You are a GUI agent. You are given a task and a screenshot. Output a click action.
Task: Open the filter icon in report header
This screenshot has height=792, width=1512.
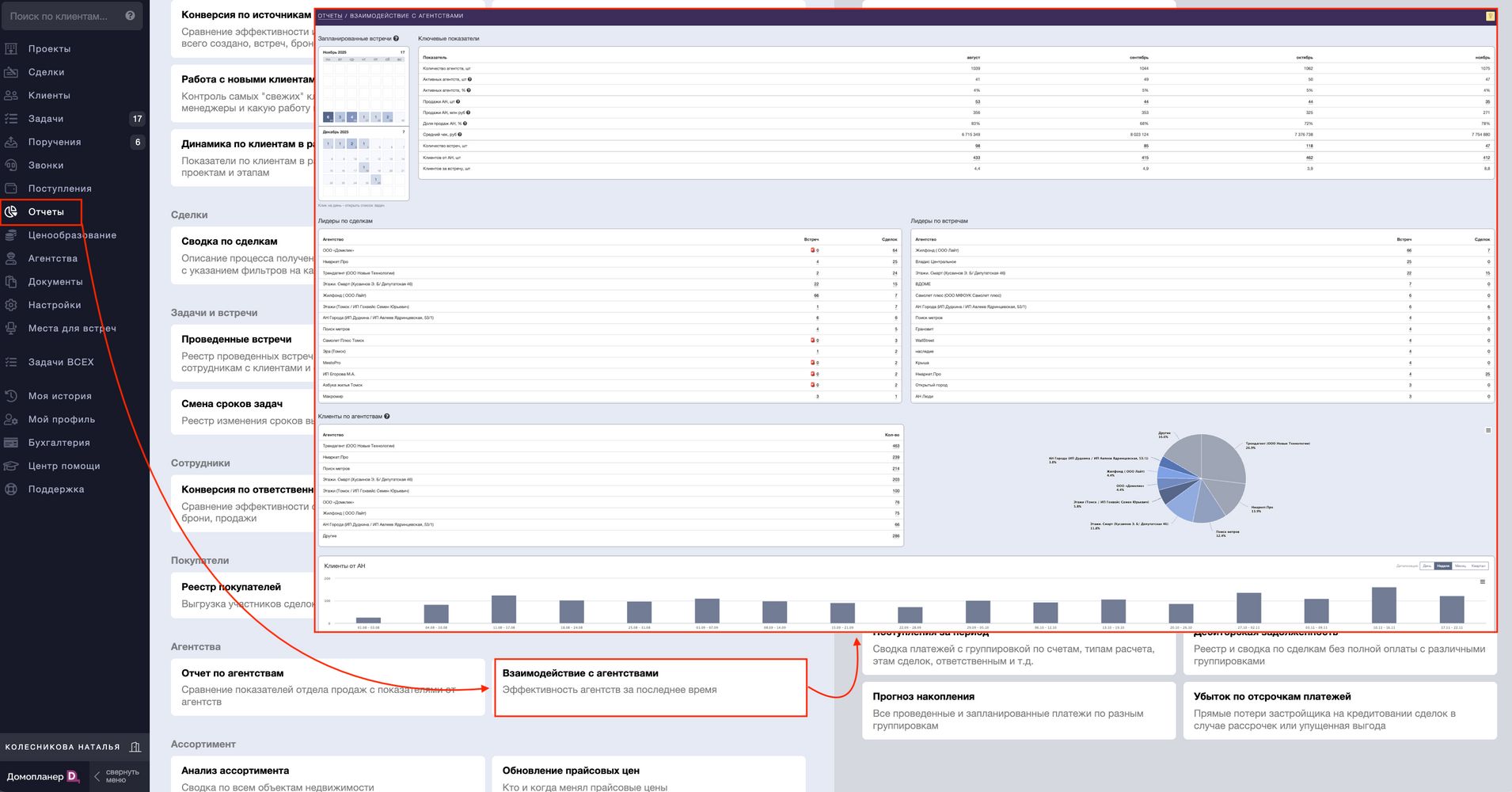(x=1490, y=16)
